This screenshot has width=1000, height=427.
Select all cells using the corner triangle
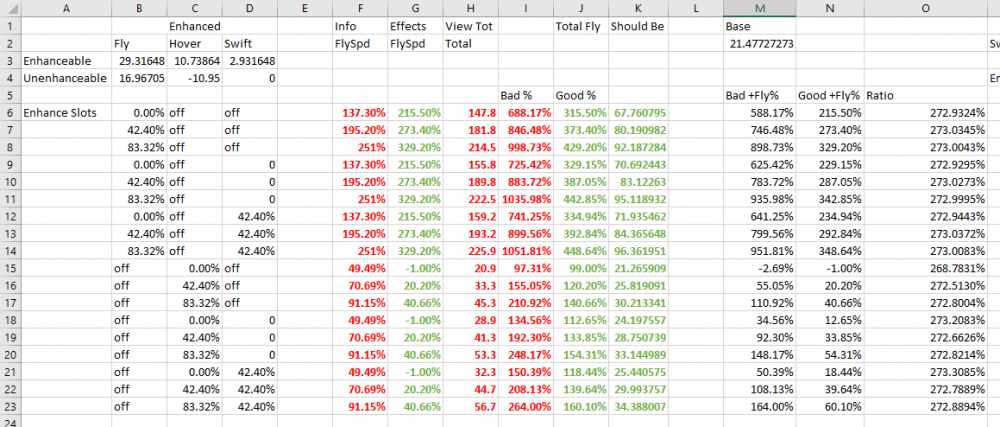click(10, 8)
